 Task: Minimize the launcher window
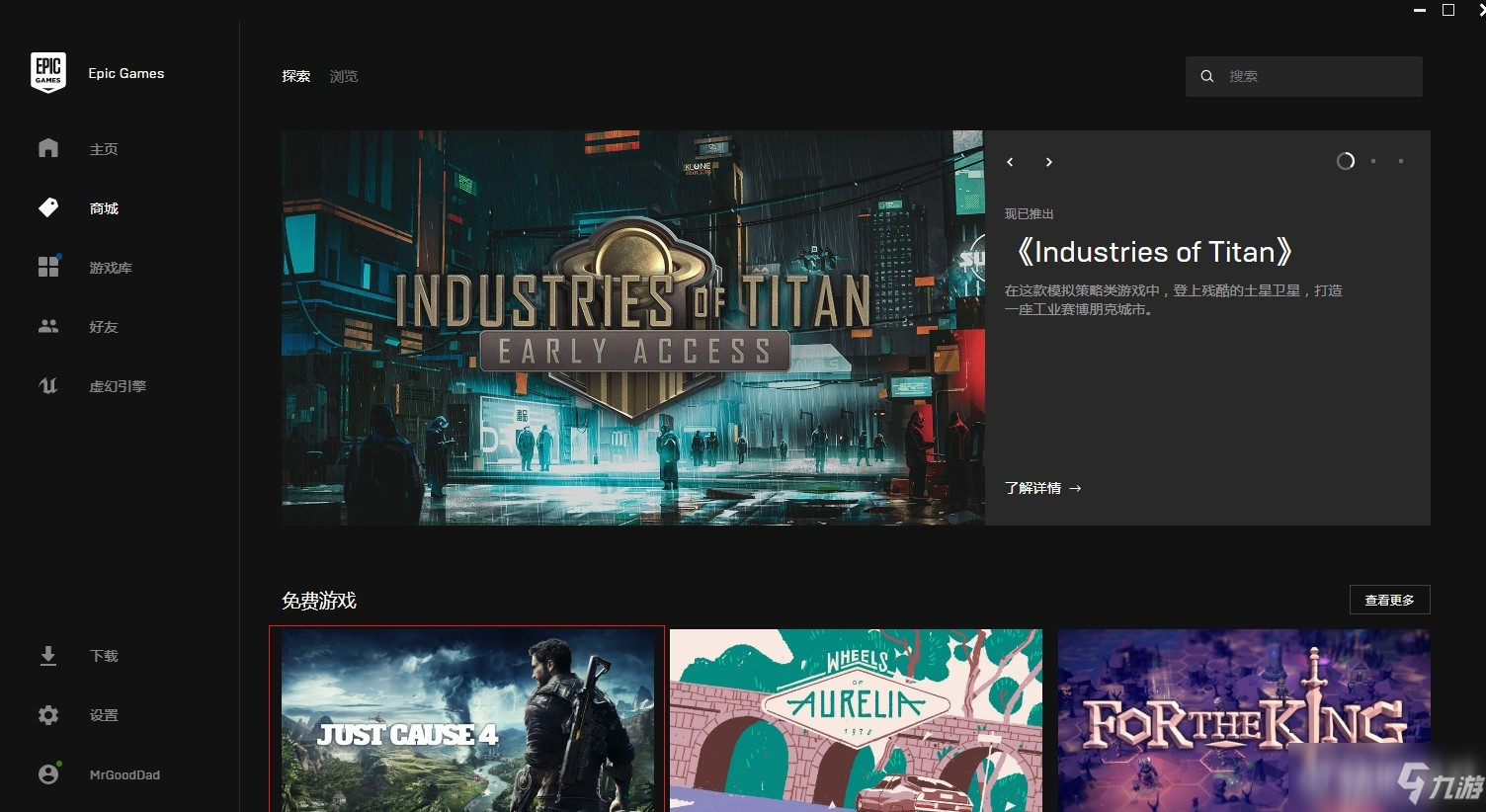point(1420,10)
